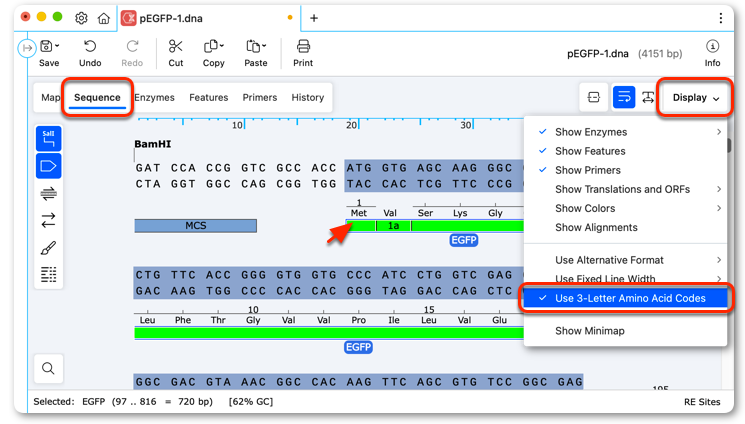The image size is (745, 424).
Task: Cut the selected sequence with scissors icon
Action: point(175,47)
